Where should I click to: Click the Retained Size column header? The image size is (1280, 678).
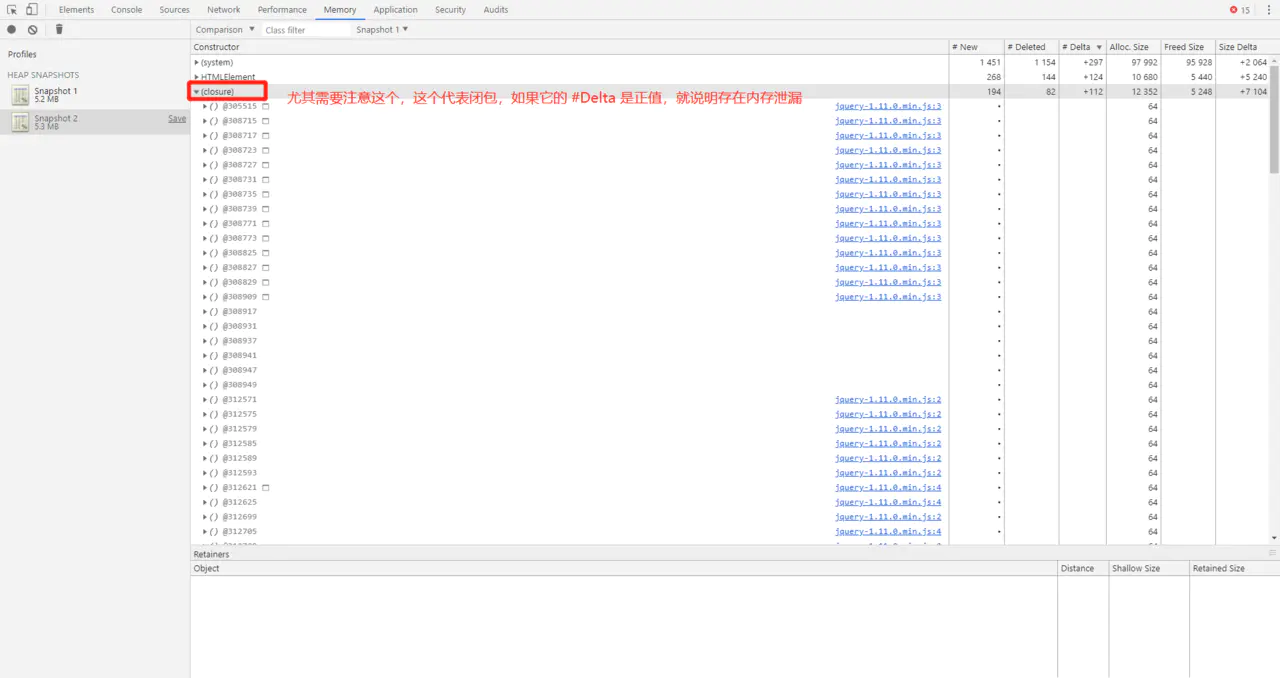tap(1234, 568)
